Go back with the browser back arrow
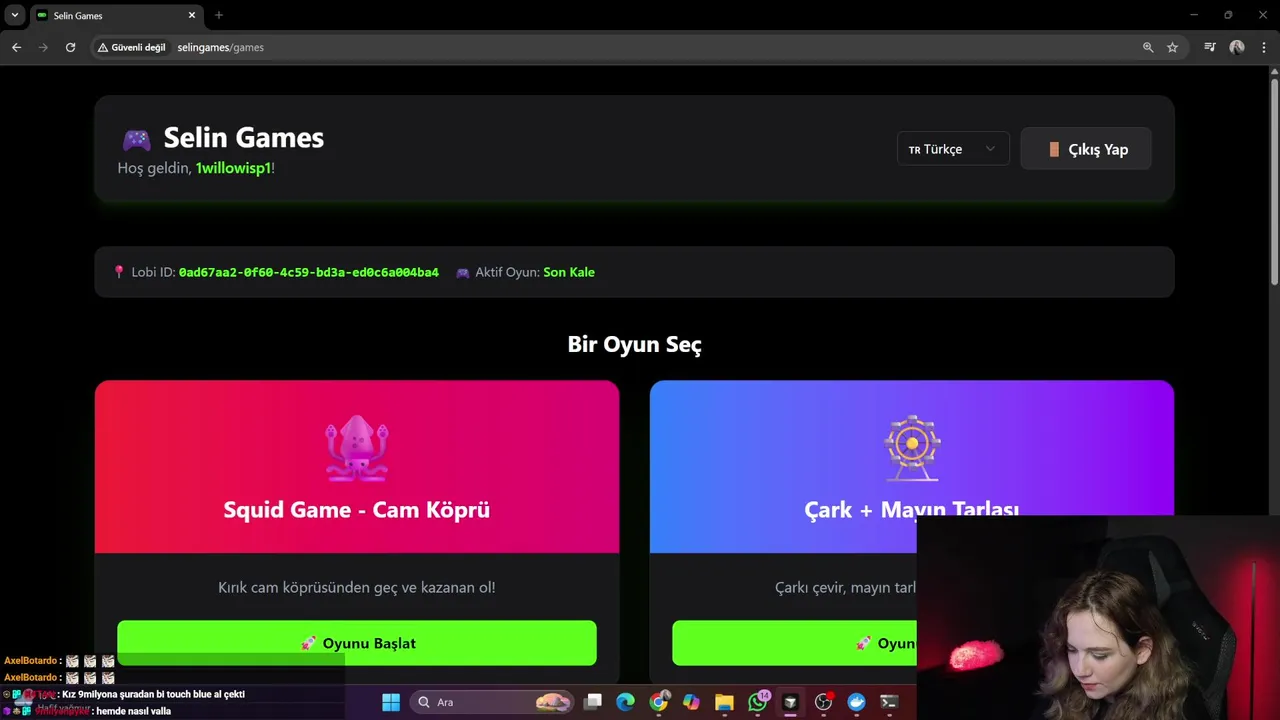Screen dimensions: 1280x720 click(16, 47)
